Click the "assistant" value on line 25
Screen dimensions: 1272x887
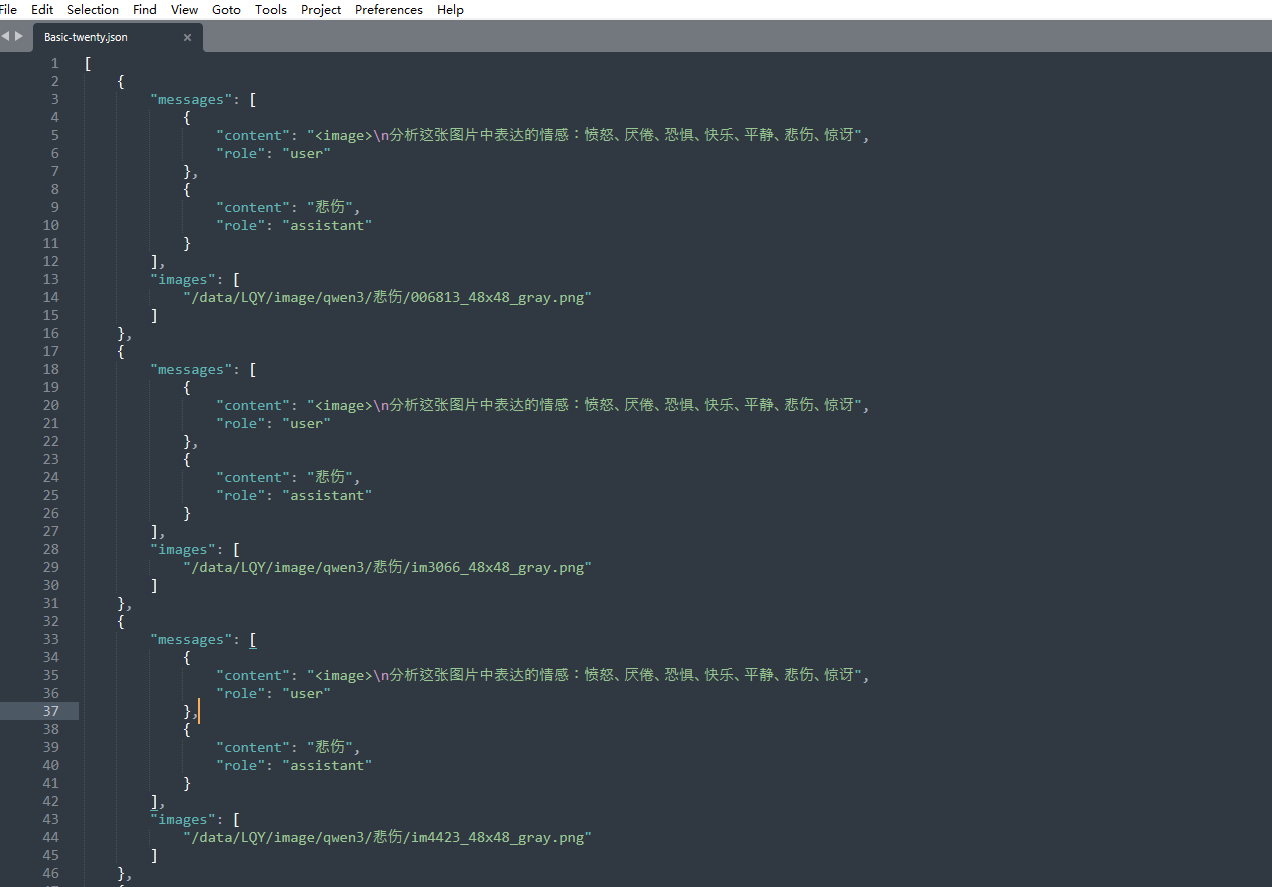(x=327, y=495)
